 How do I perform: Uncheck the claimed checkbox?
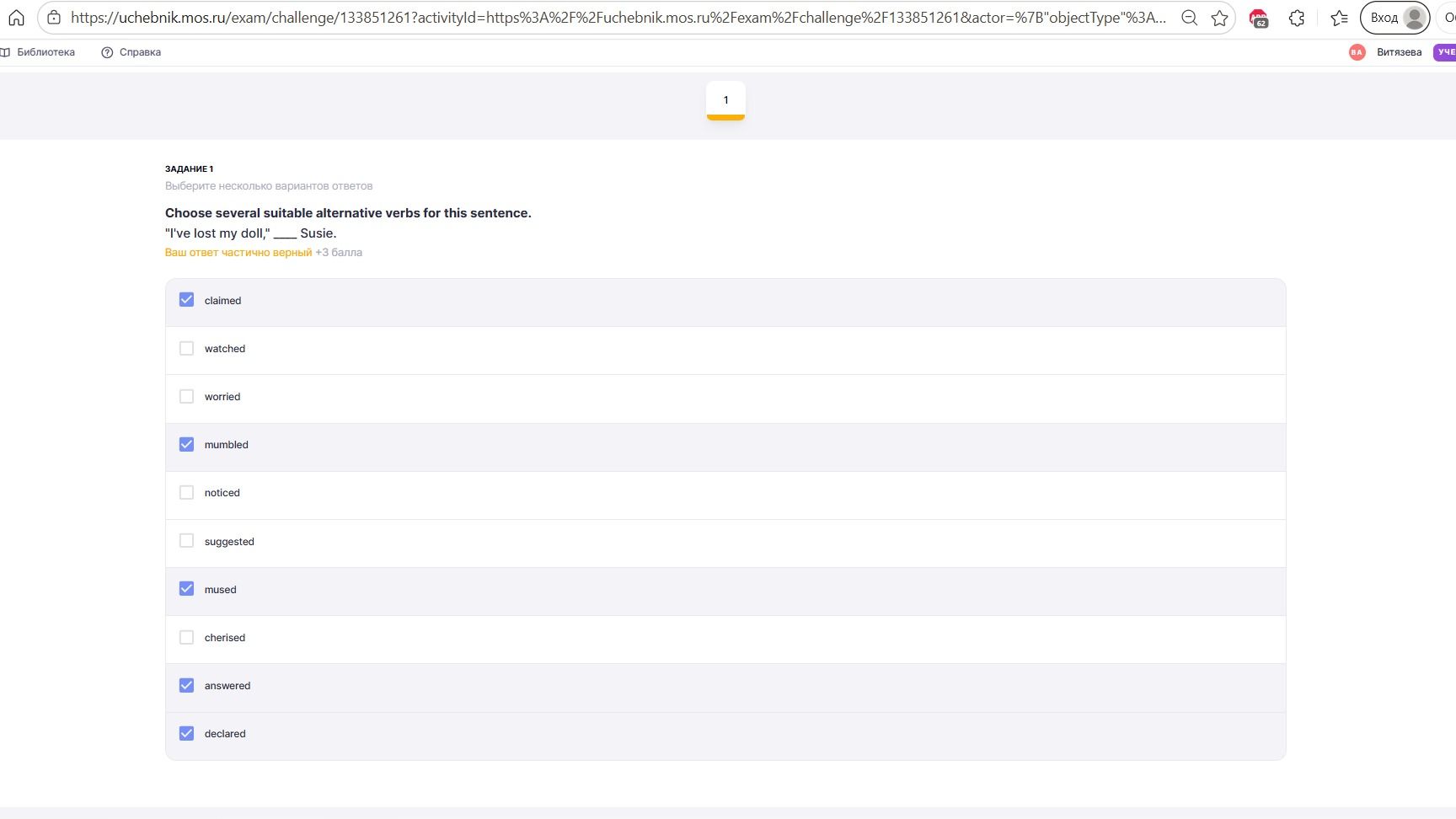(x=186, y=300)
